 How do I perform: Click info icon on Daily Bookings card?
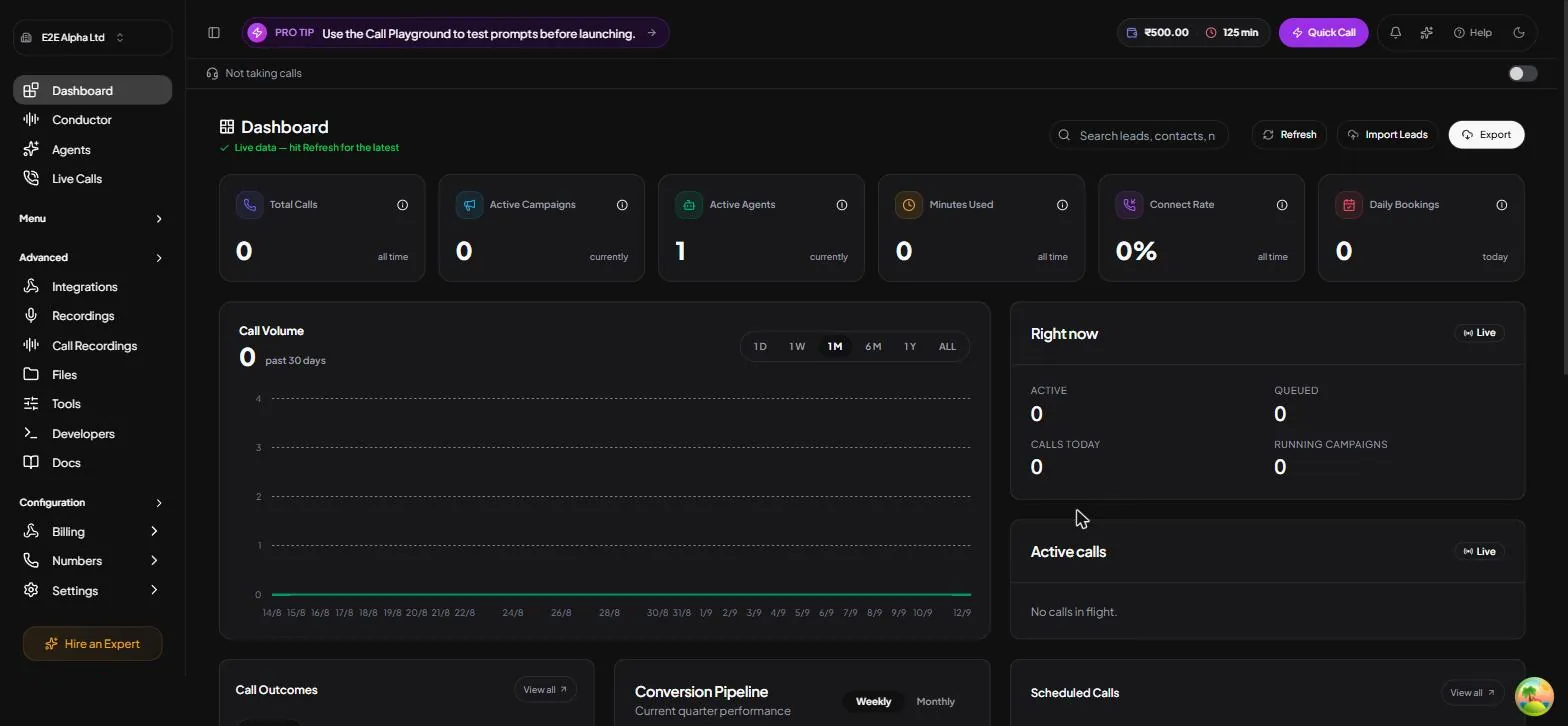coord(1502,205)
